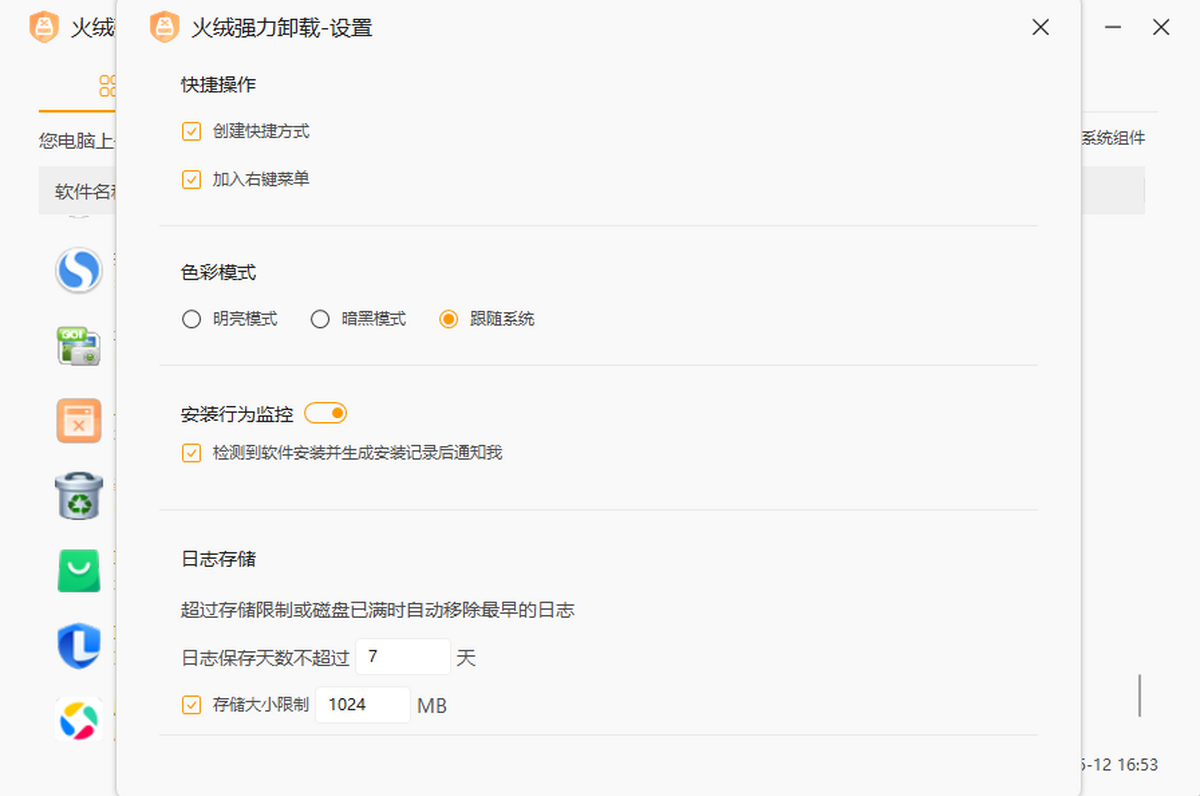Select the recycle bin app icon in list
Screen dimensions: 1200x796
[x=78, y=496]
